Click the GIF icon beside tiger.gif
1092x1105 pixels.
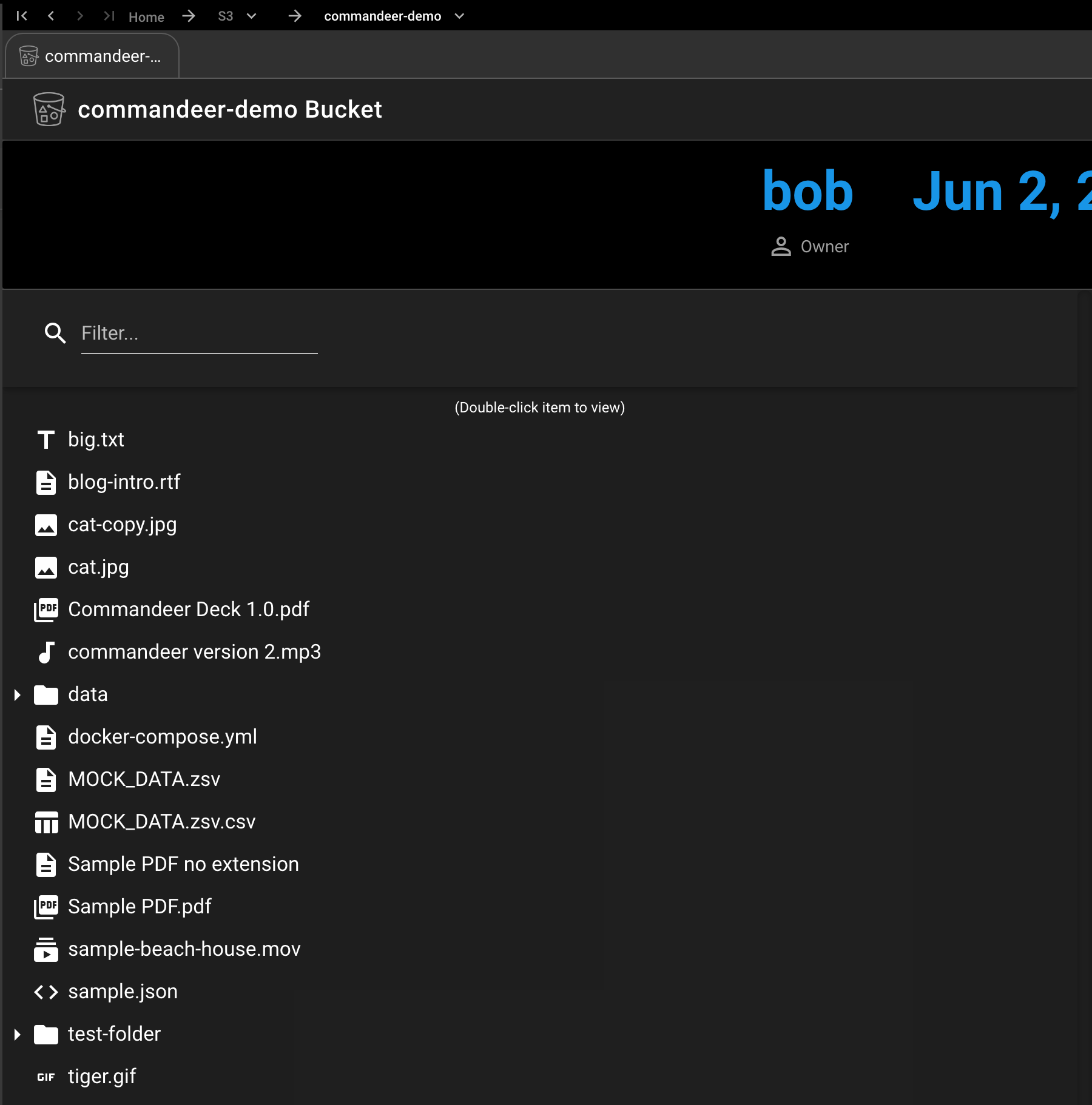(46, 1076)
